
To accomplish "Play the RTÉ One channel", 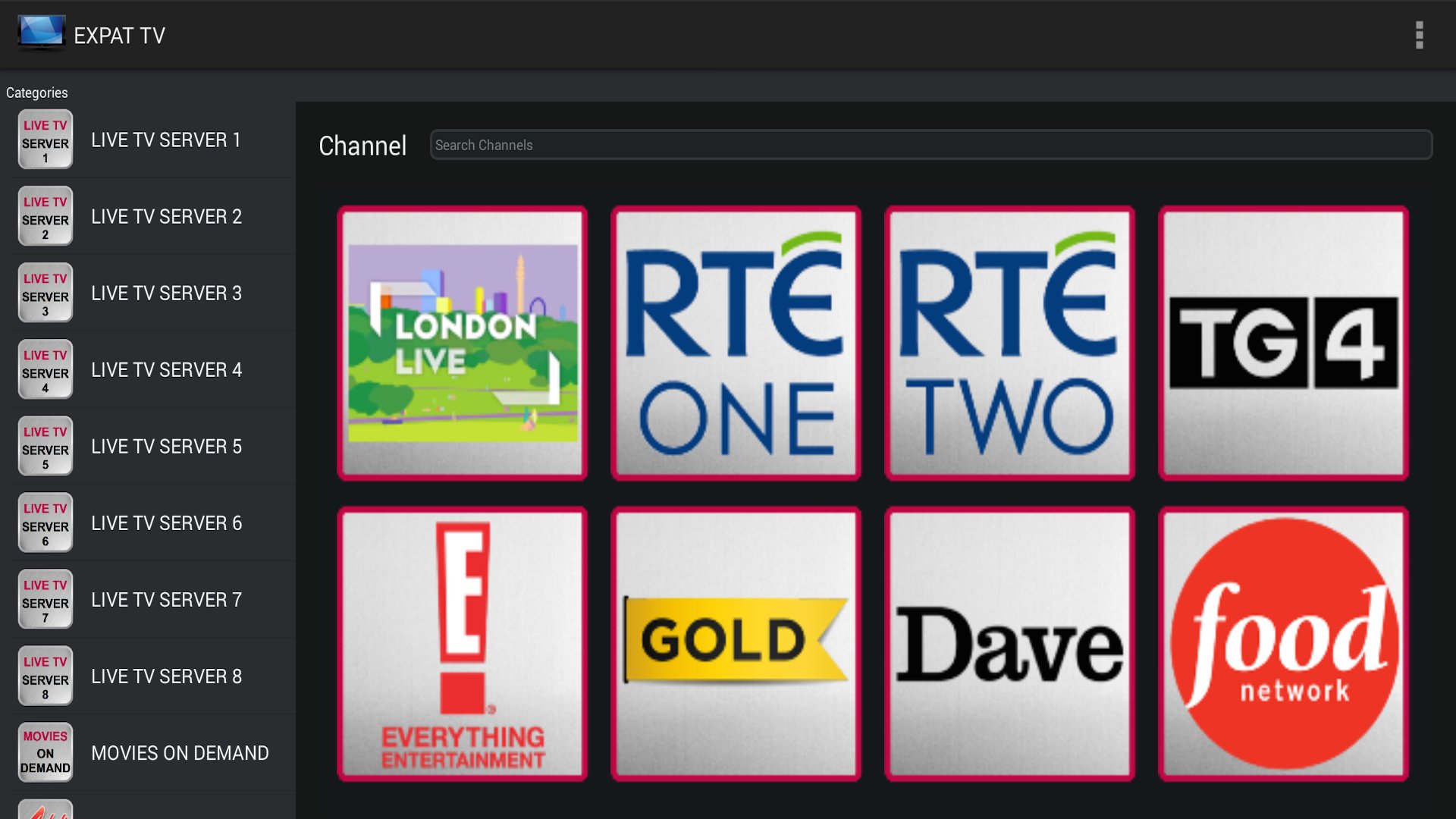I will coord(736,343).
